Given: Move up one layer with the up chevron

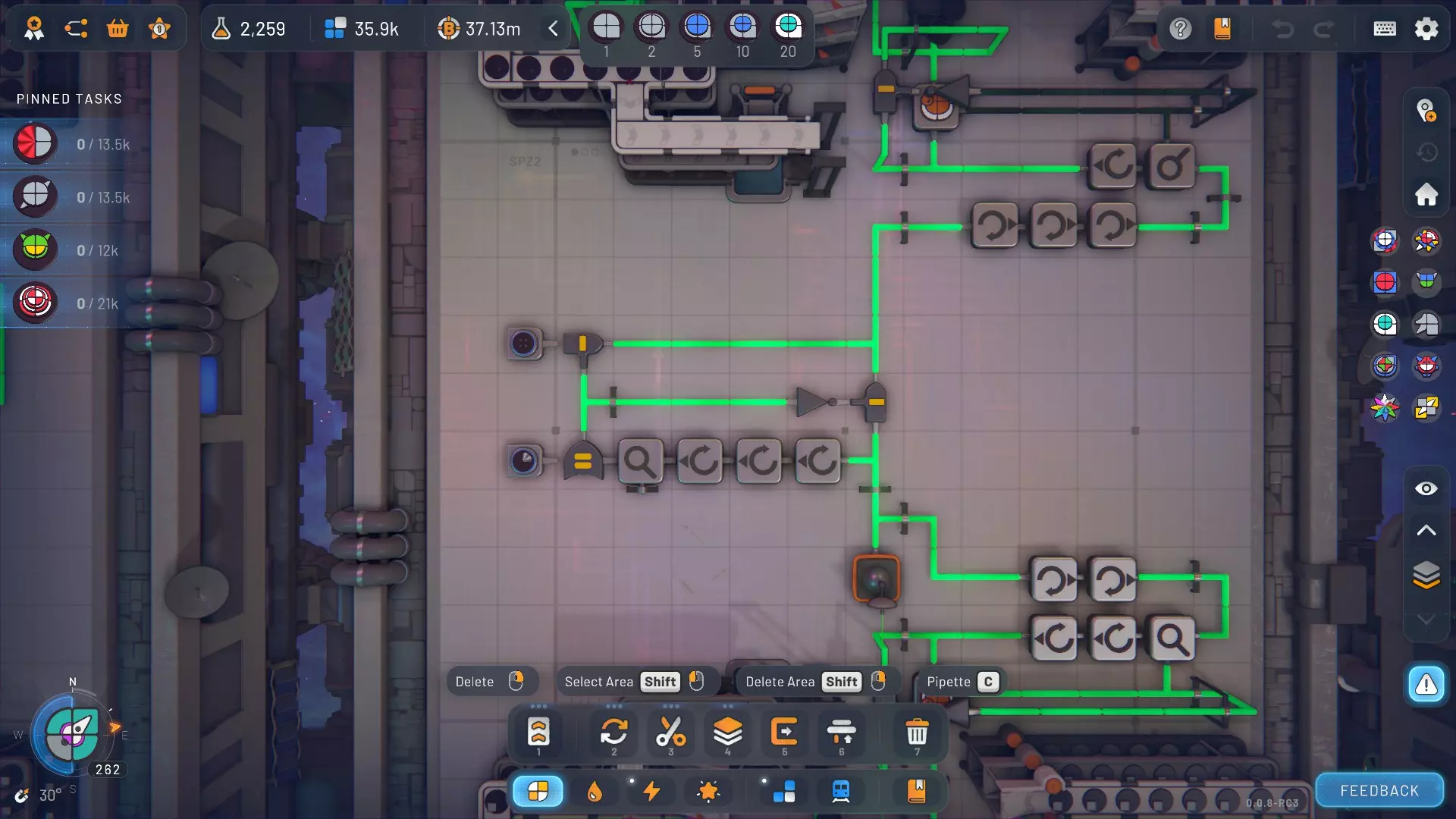Looking at the screenshot, I should tap(1426, 530).
